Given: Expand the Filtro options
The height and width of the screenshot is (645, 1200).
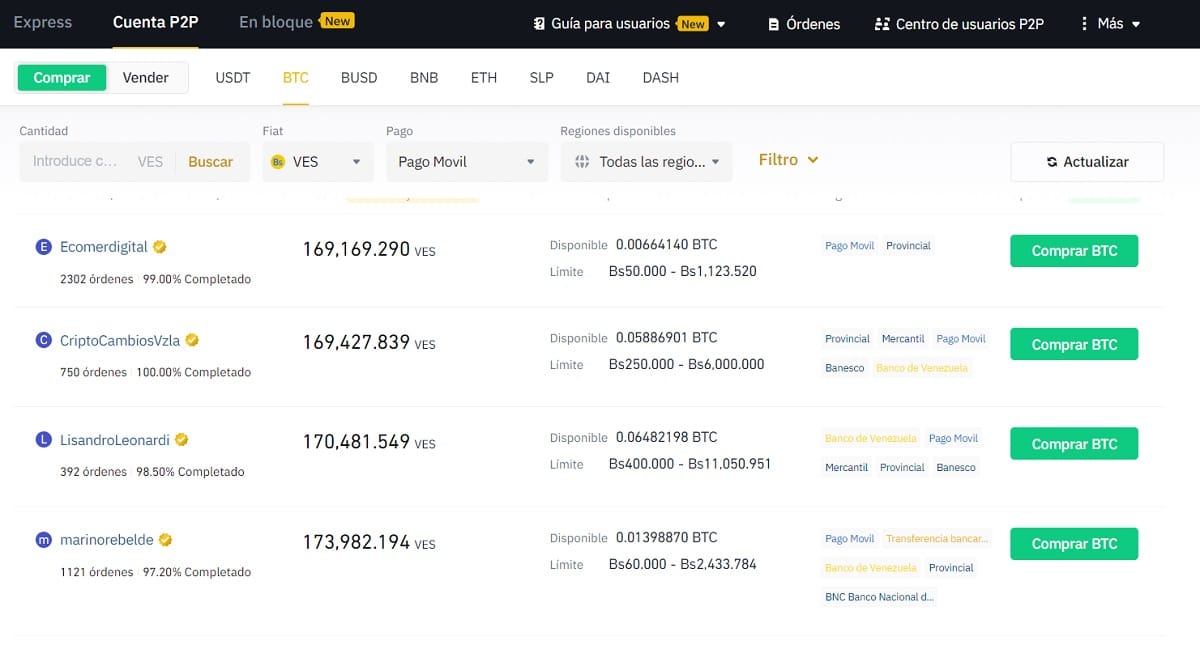Looking at the screenshot, I should [x=788, y=160].
